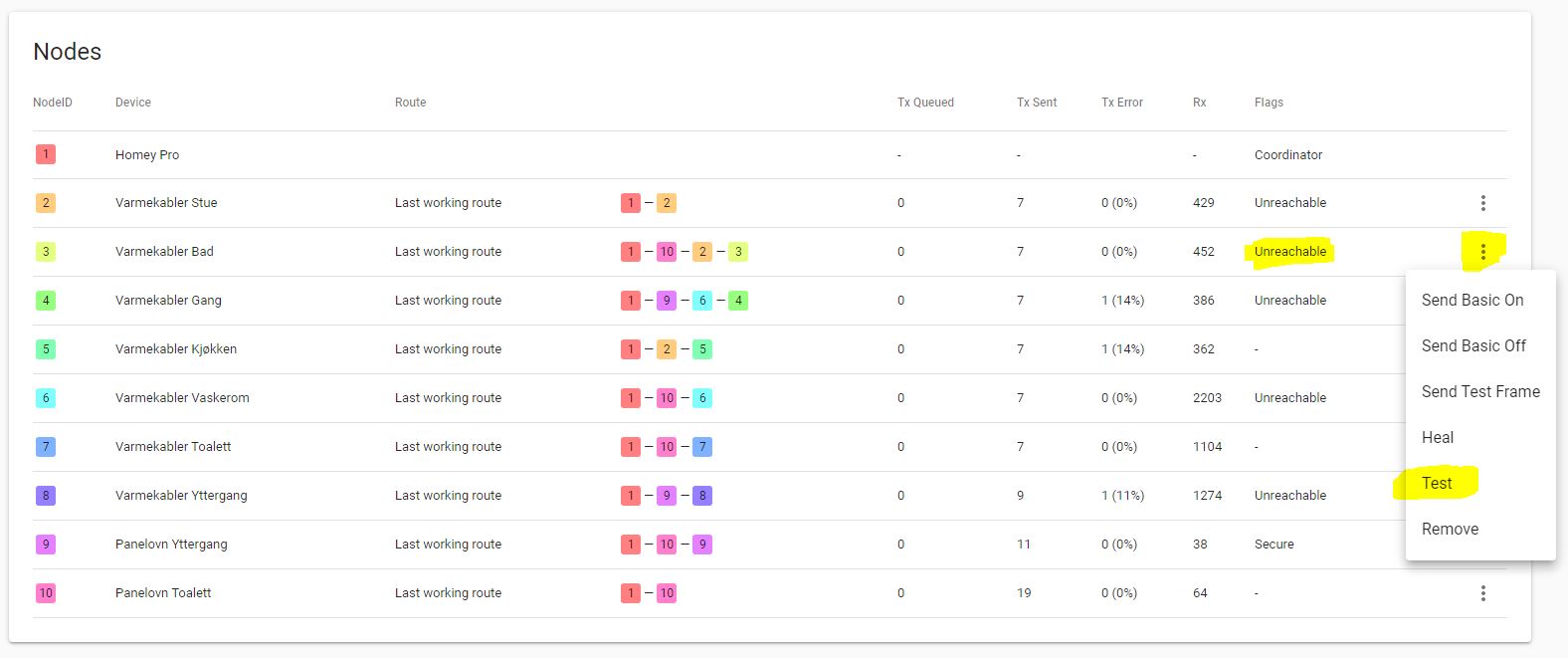The image size is (1568, 658).
Task: Open the three-dot menu for Varmekabler Stue
Action: pos(1482,203)
